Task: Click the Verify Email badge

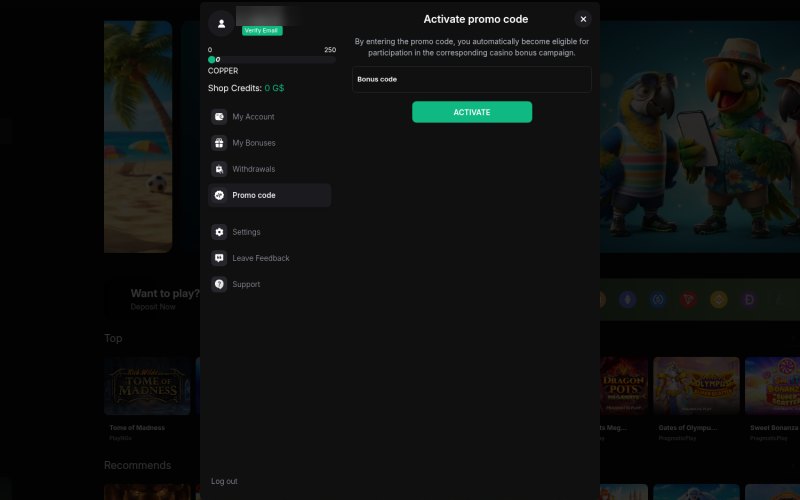Action: 262,31
